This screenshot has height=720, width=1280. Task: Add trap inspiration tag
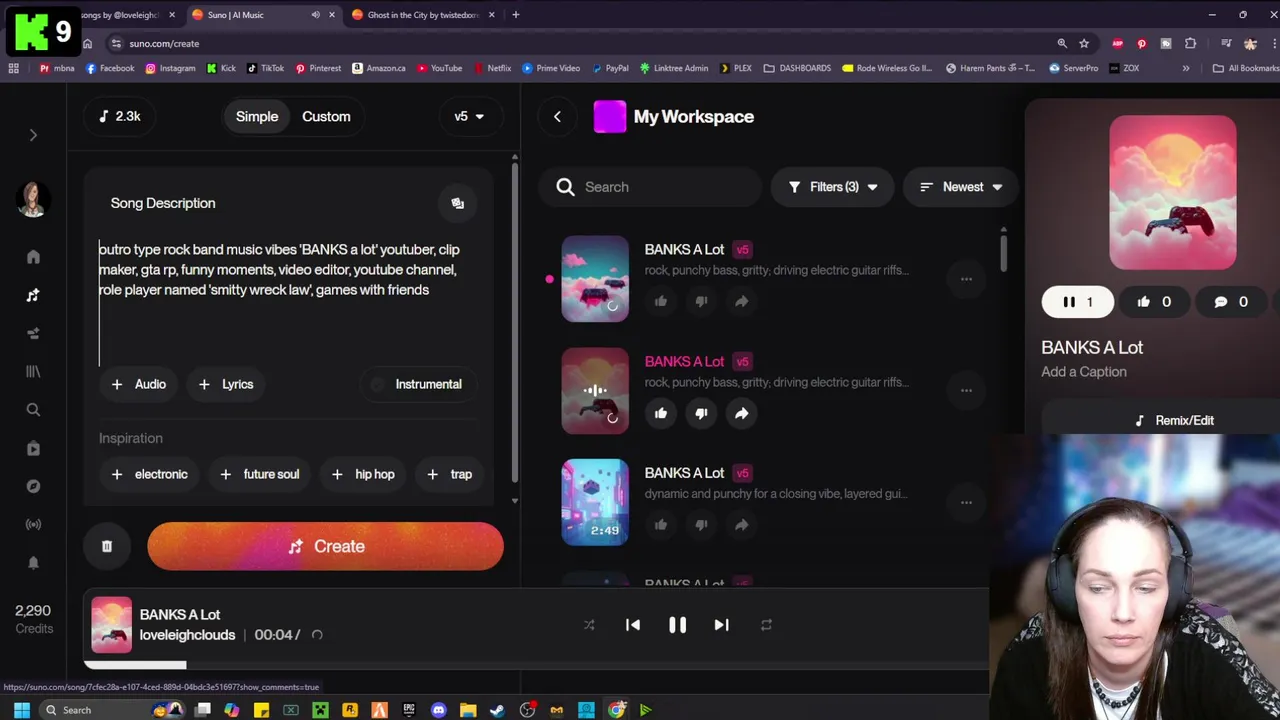tap(449, 474)
